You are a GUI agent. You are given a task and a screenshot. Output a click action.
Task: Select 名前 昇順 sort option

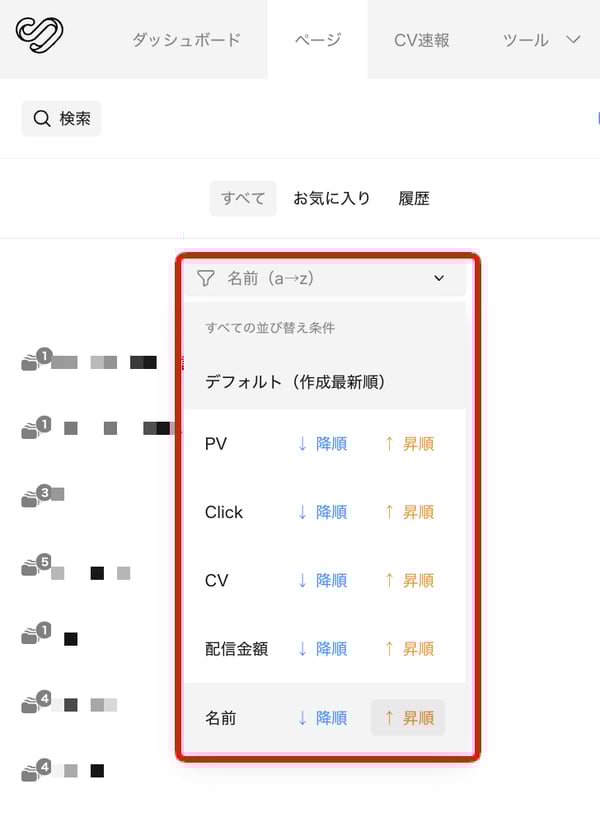click(x=408, y=718)
